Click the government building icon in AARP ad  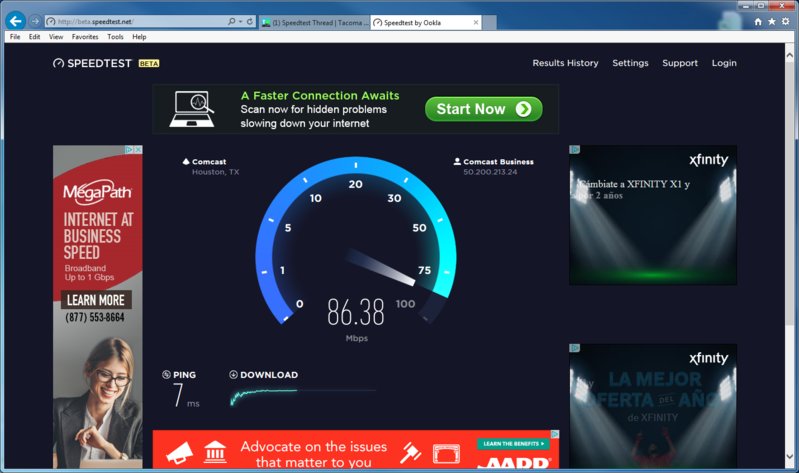pos(215,452)
